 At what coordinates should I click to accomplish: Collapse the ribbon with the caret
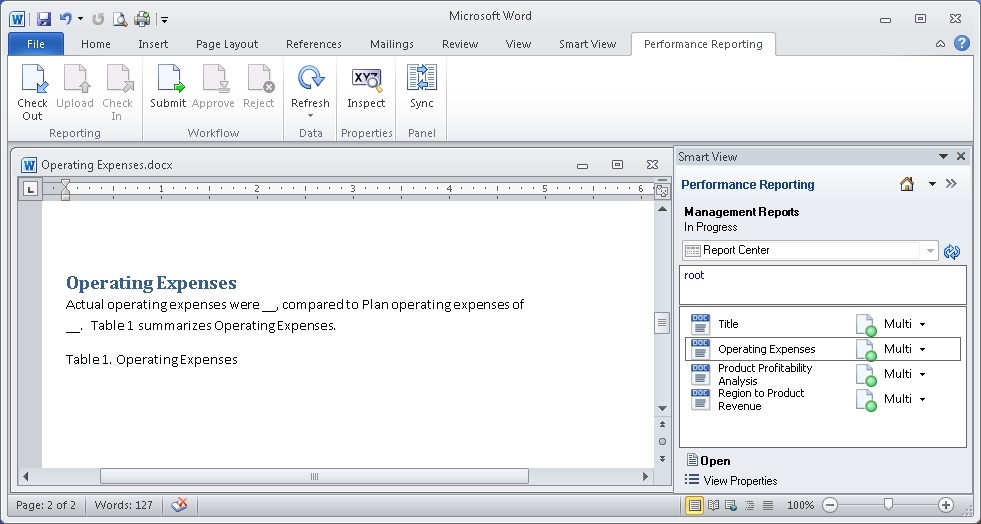(x=940, y=44)
